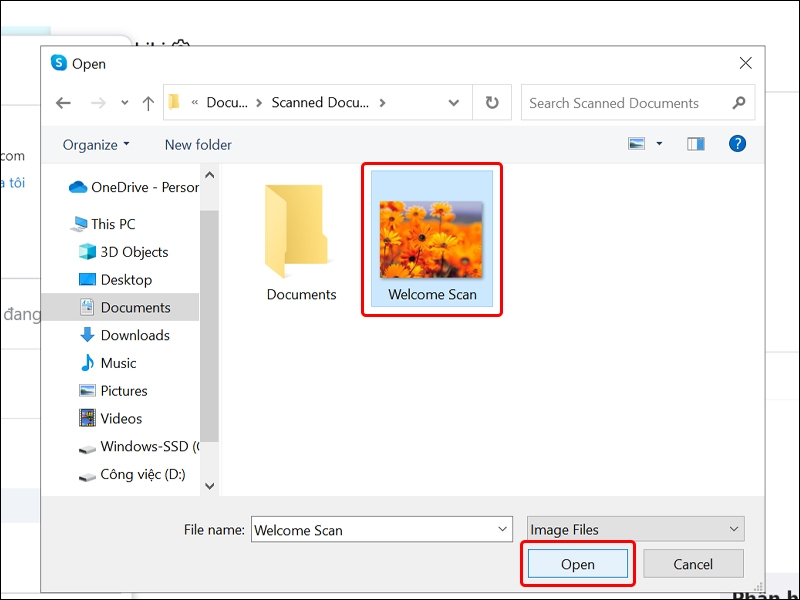The width and height of the screenshot is (800, 600).
Task: Click the search magnifier icon
Action: (x=738, y=103)
